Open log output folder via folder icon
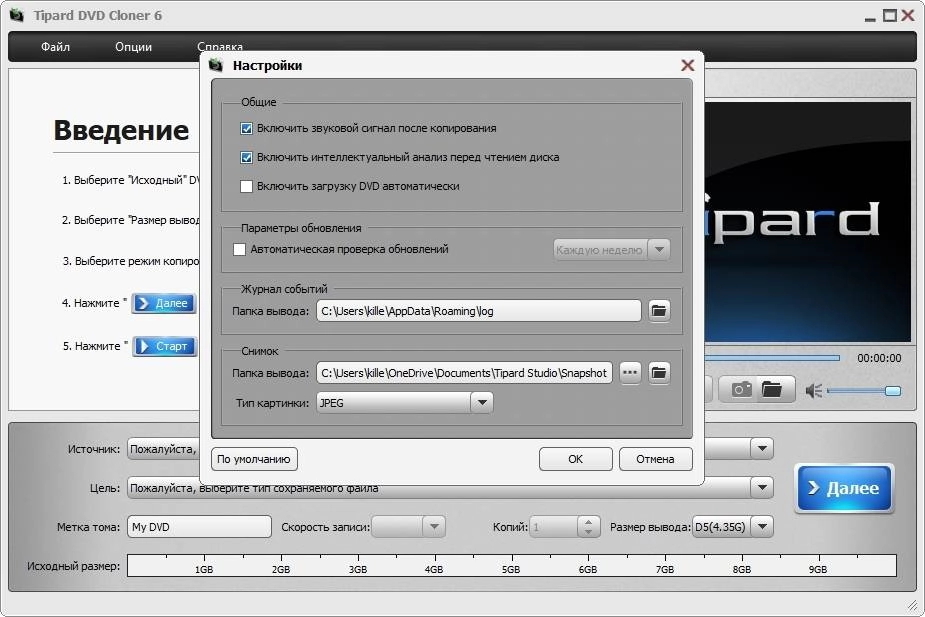The height and width of the screenshot is (617, 925). click(x=659, y=311)
